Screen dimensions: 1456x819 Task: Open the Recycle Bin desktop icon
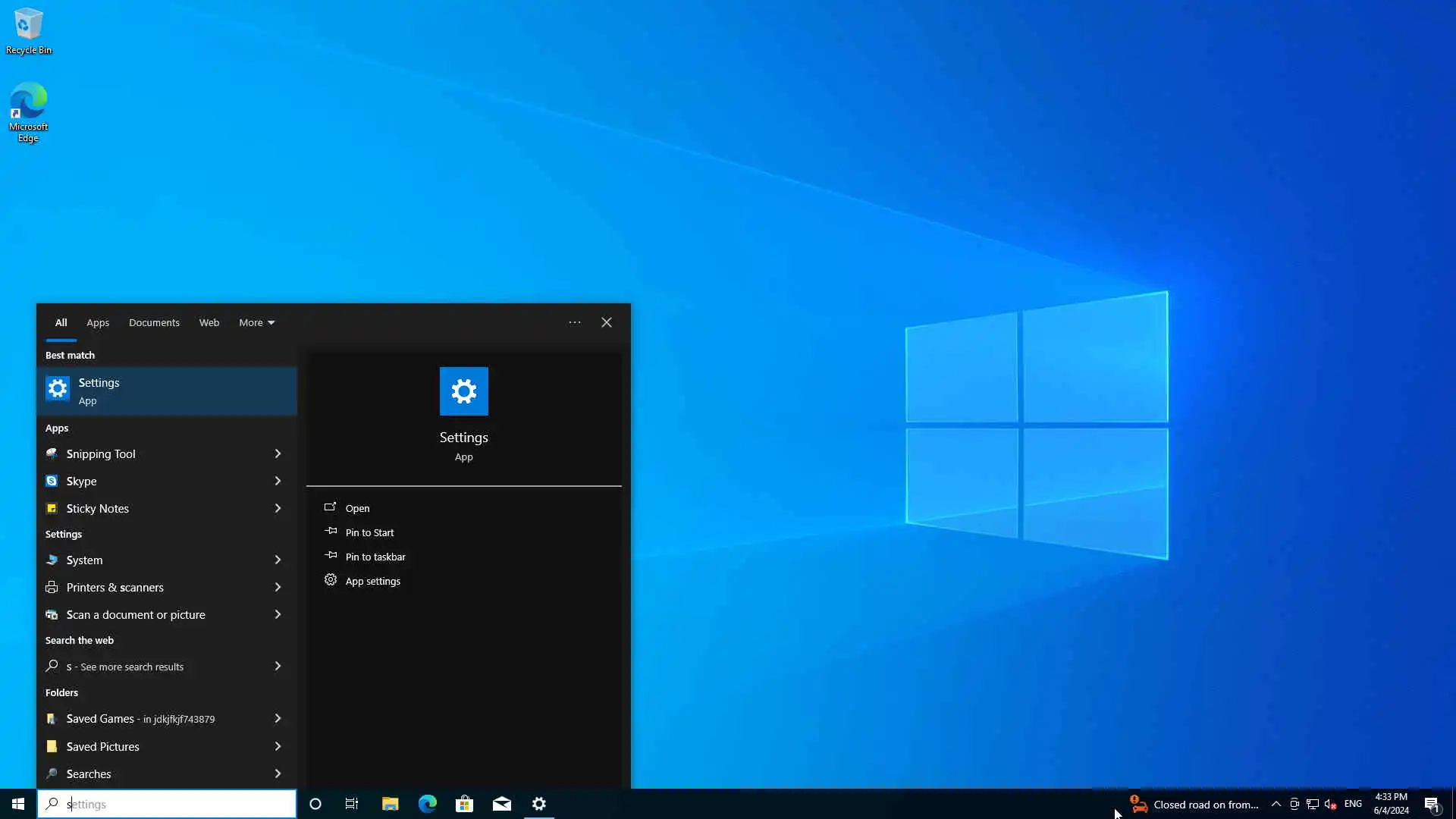(x=28, y=31)
